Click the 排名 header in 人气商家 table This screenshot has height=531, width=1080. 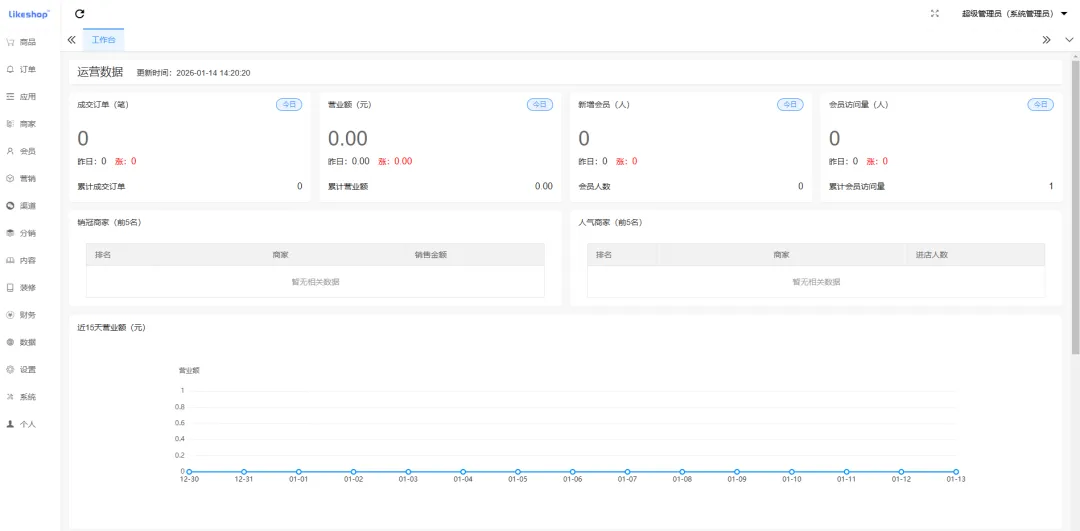click(x=604, y=255)
